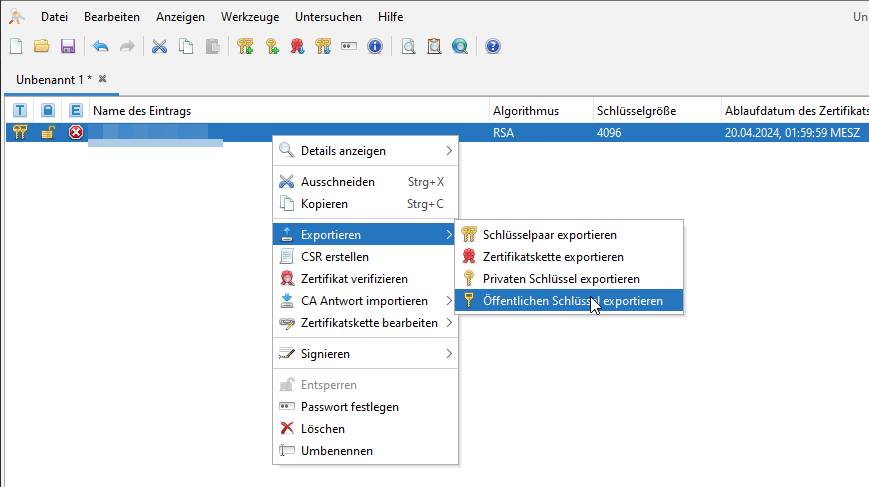This screenshot has width=869, height=487.
Task: Click the Import Trusted Certificate toolbar icon
Action: [x=297, y=46]
